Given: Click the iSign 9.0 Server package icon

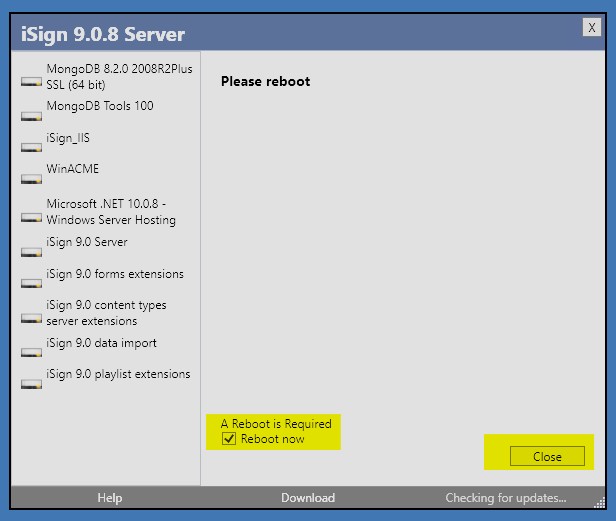Looking at the screenshot, I should [31, 252].
